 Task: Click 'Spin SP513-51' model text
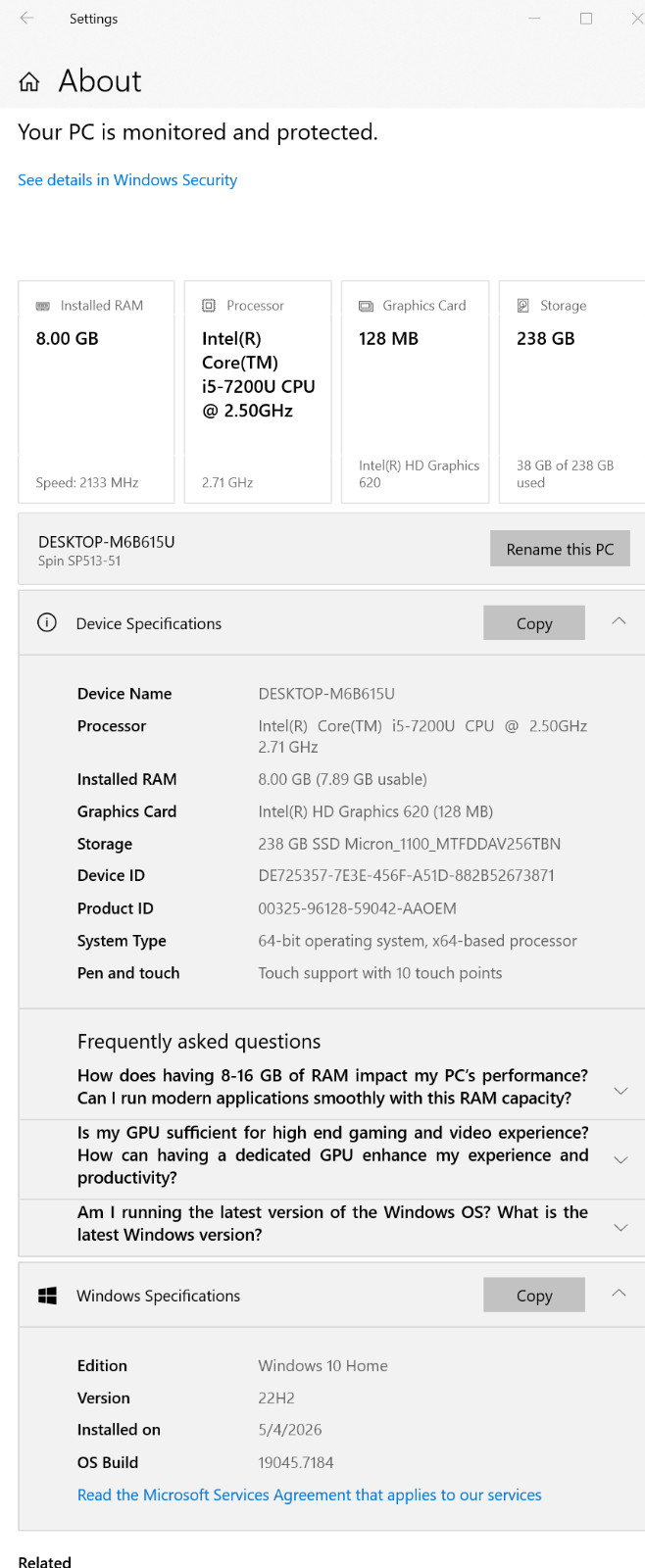click(x=79, y=561)
